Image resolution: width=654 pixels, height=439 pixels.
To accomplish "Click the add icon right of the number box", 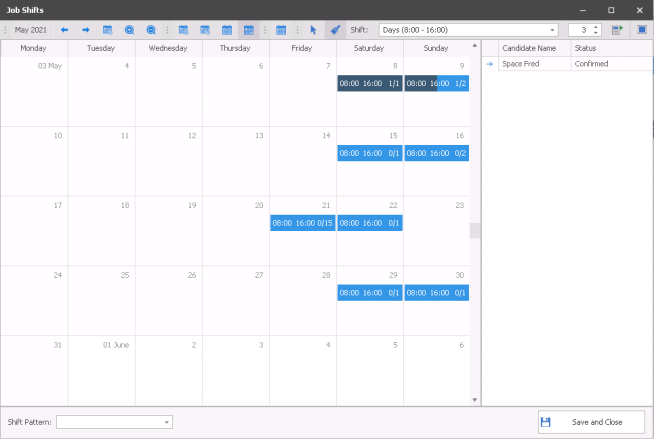I will (617, 30).
